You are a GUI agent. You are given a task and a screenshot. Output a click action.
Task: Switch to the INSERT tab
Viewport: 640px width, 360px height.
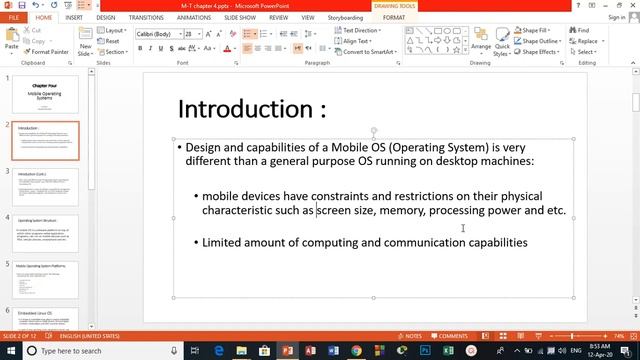pyautogui.click(x=74, y=18)
